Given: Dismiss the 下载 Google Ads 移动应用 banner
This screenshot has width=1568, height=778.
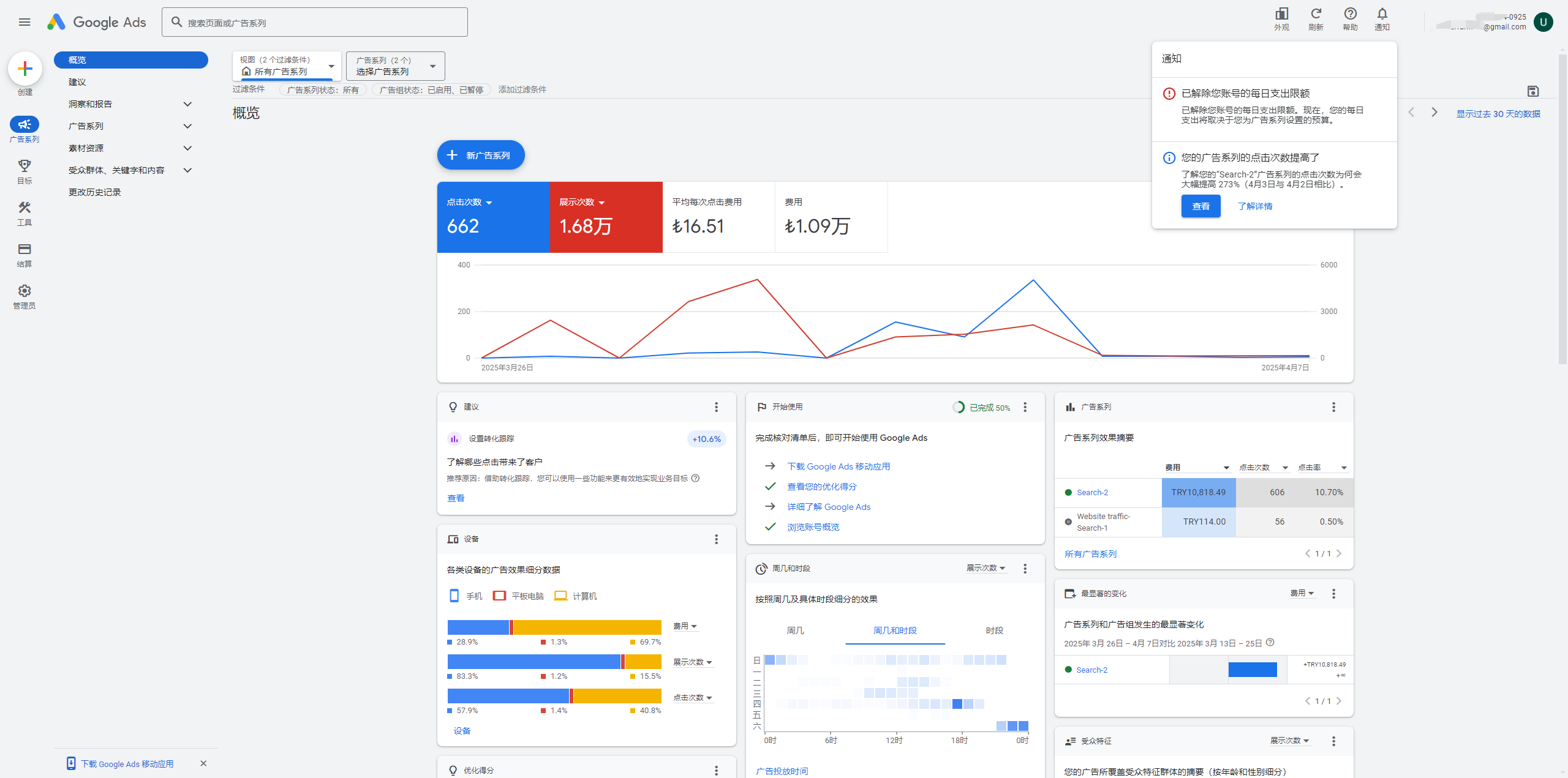Looking at the screenshot, I should [203, 763].
